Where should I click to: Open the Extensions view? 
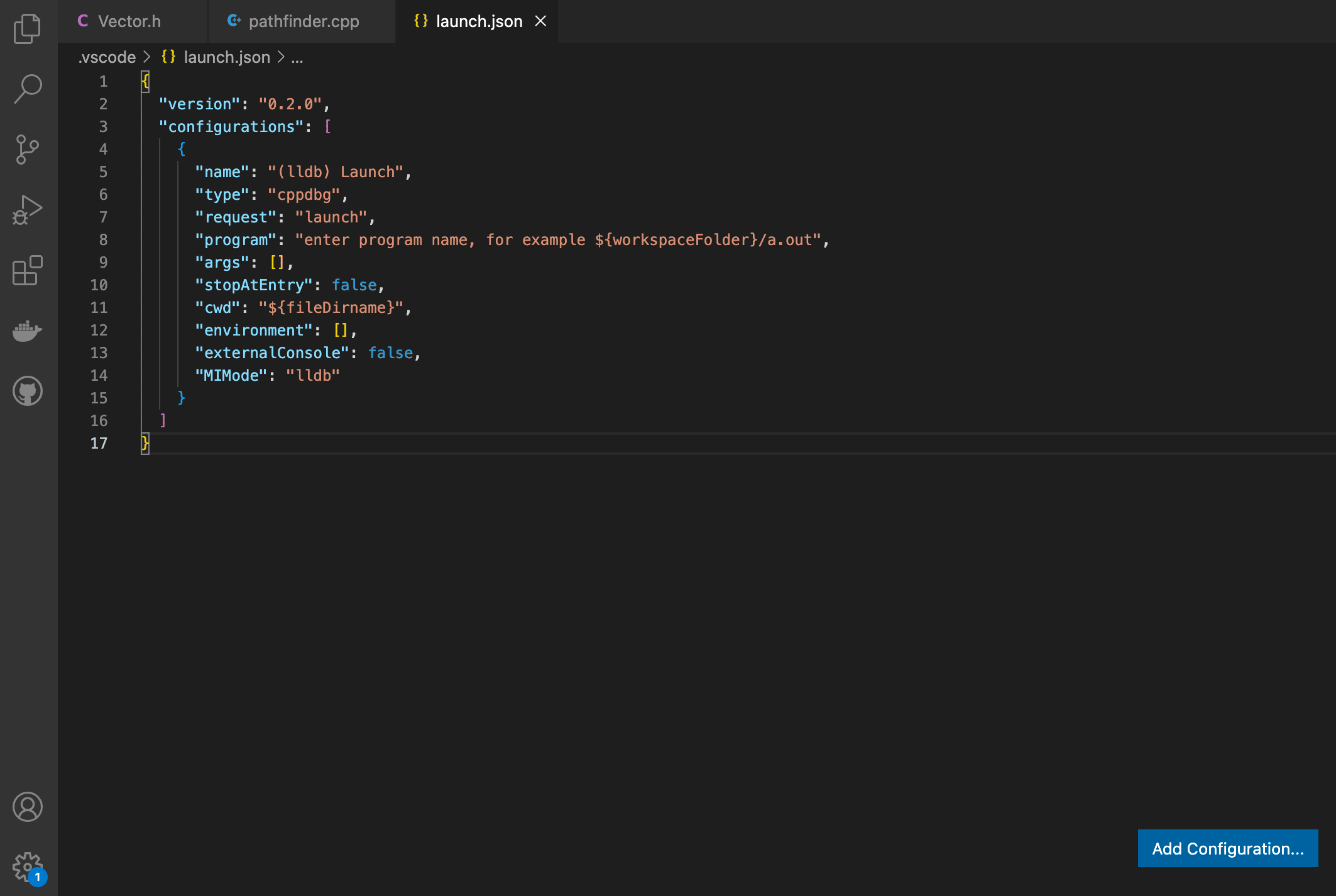pyautogui.click(x=28, y=270)
